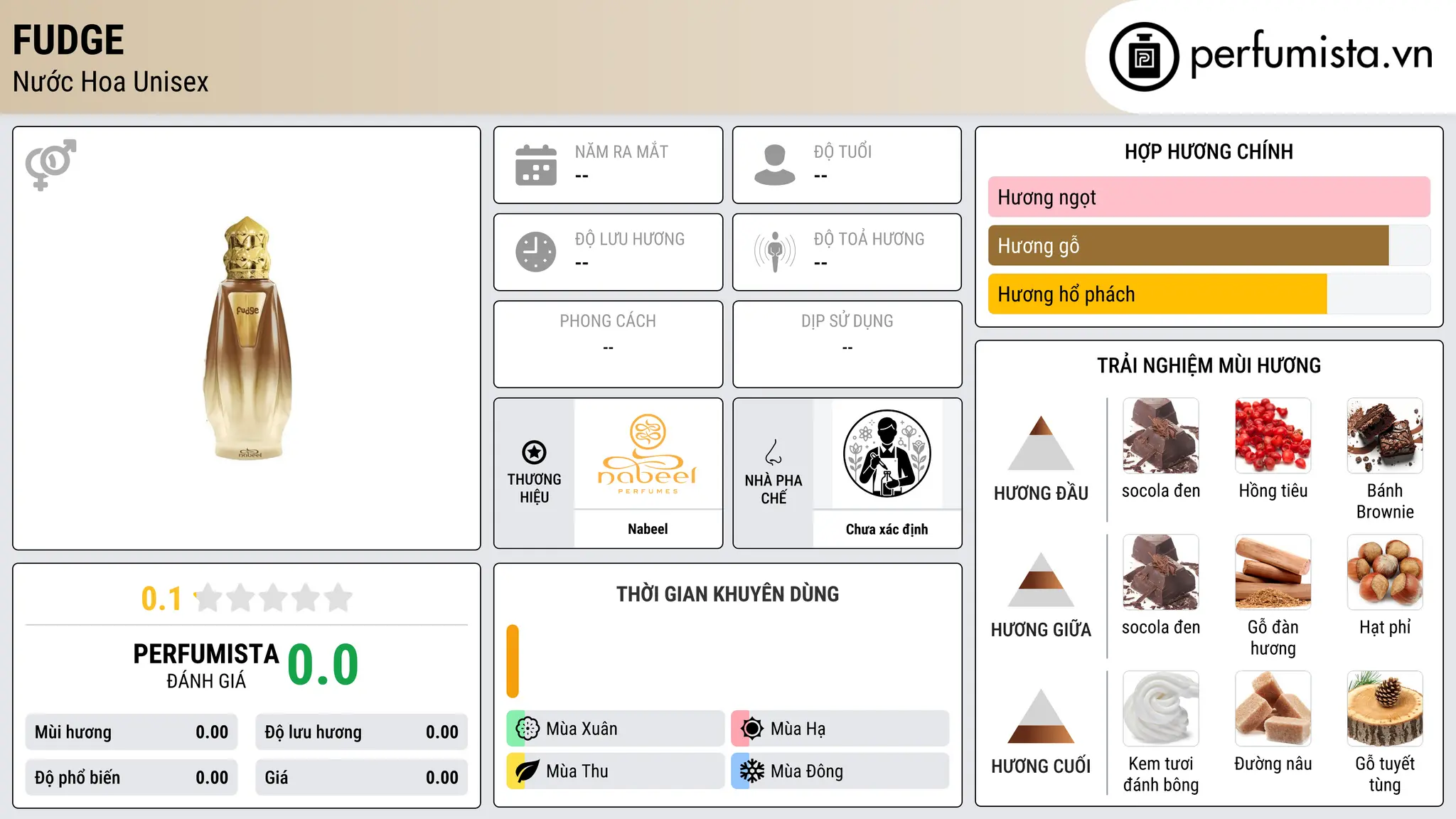Click the Nabeel Perfumes brand logo
1456x819 pixels.
pyautogui.click(x=648, y=454)
